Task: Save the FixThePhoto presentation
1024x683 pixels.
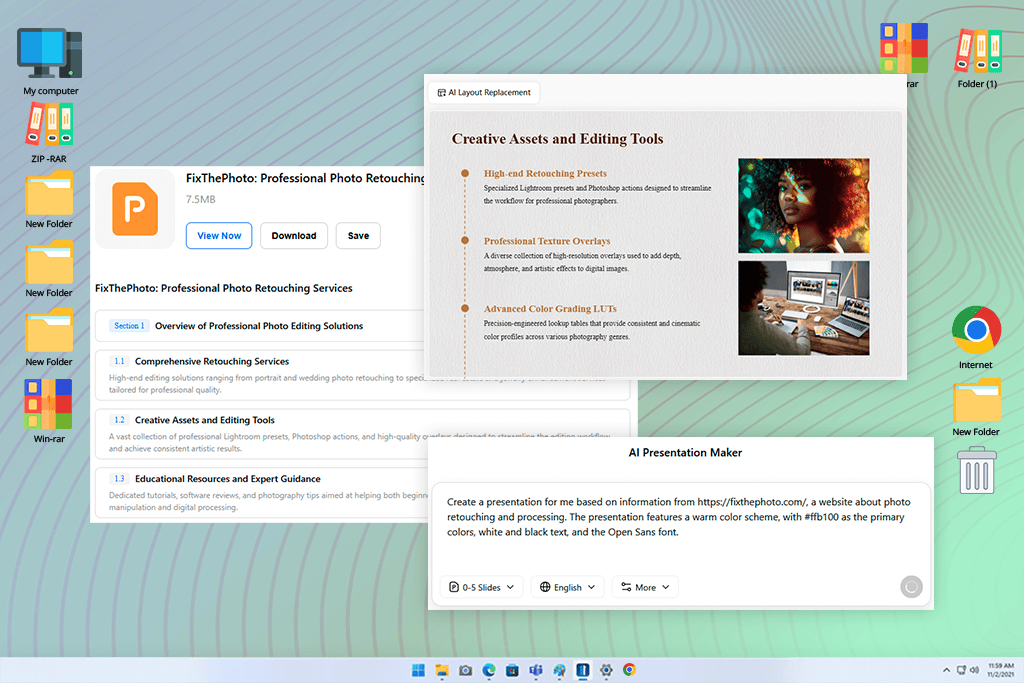Action: [358, 236]
